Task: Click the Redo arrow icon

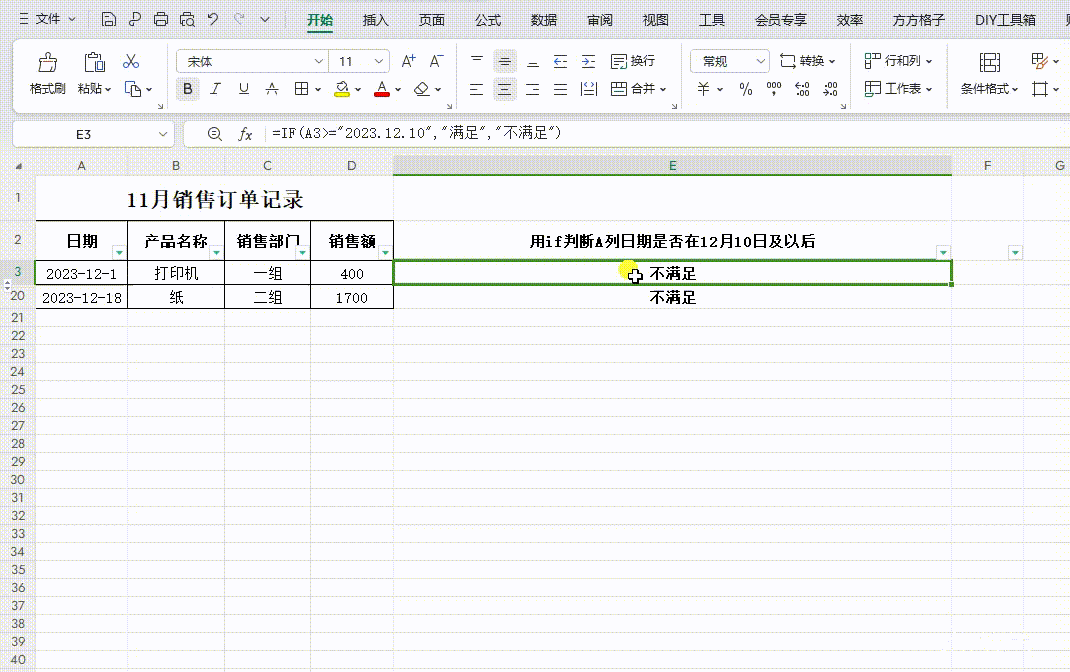Action: (x=239, y=19)
